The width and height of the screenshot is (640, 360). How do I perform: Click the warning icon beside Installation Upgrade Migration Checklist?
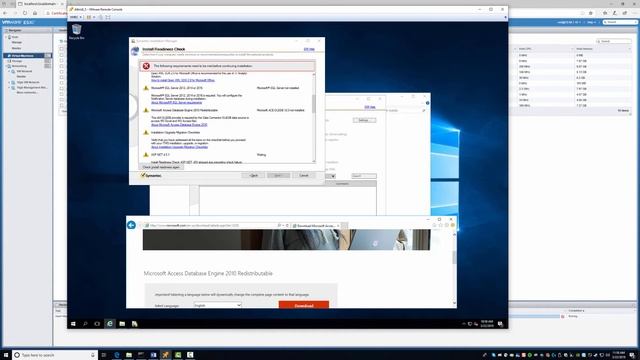coord(146,133)
